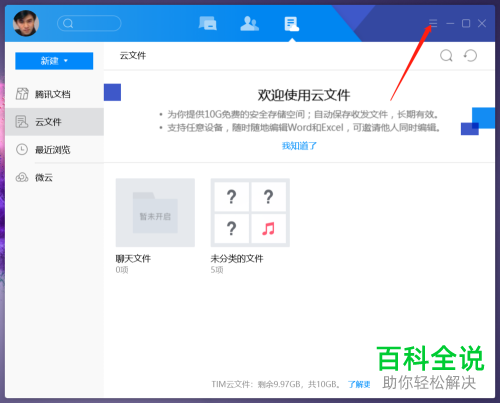500x403 pixels.
Task: Select 云文件 in the sidebar
Action: pyautogui.click(x=54, y=122)
